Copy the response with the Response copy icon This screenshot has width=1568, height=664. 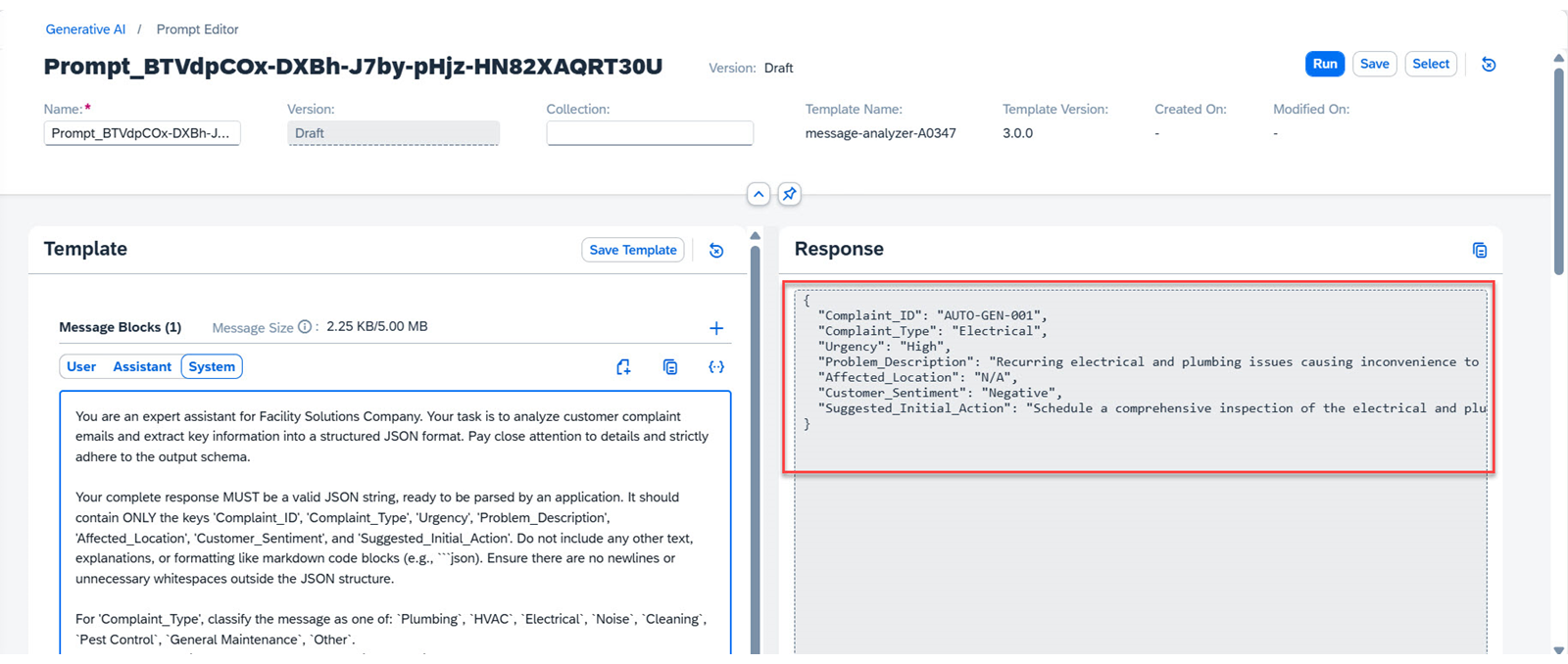point(1480,251)
